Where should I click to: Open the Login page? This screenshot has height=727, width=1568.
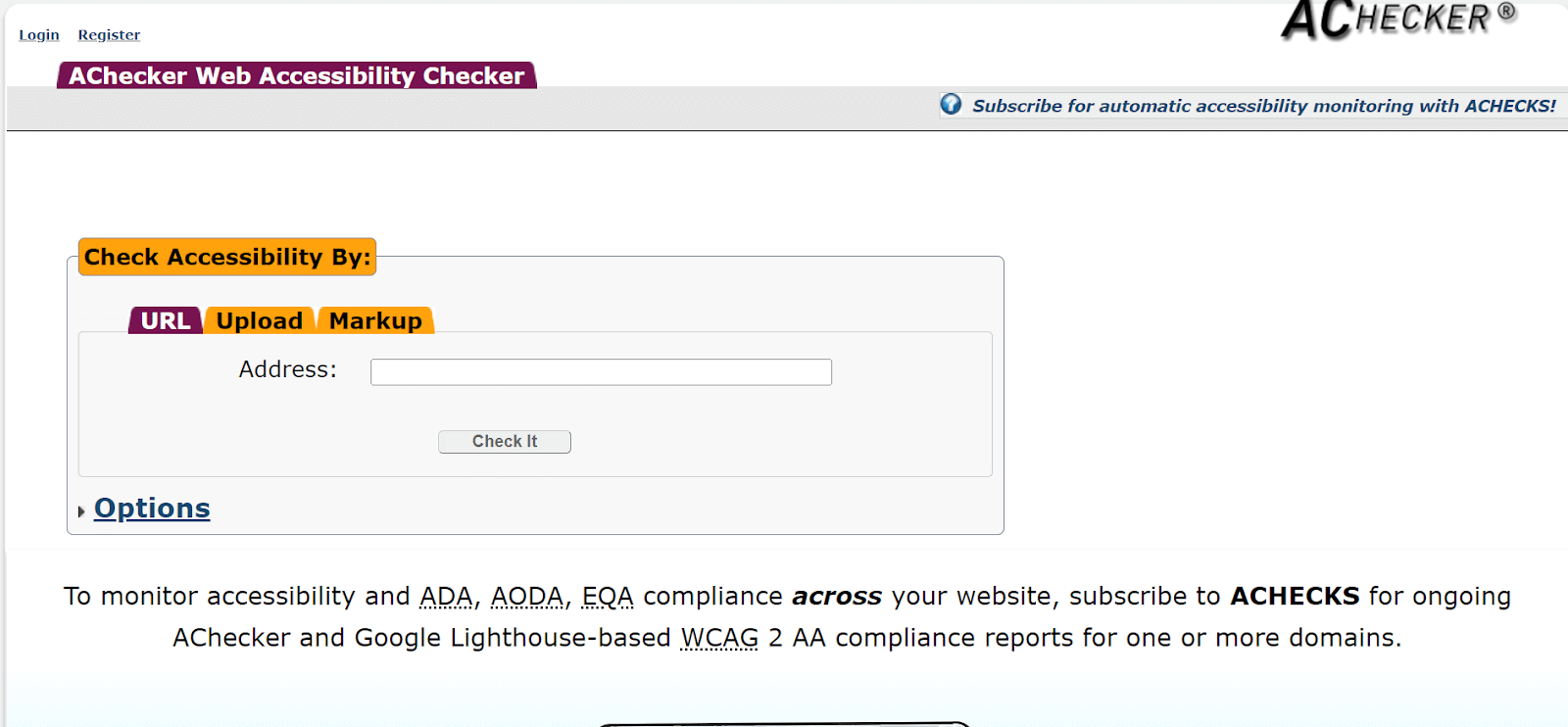pyautogui.click(x=38, y=34)
